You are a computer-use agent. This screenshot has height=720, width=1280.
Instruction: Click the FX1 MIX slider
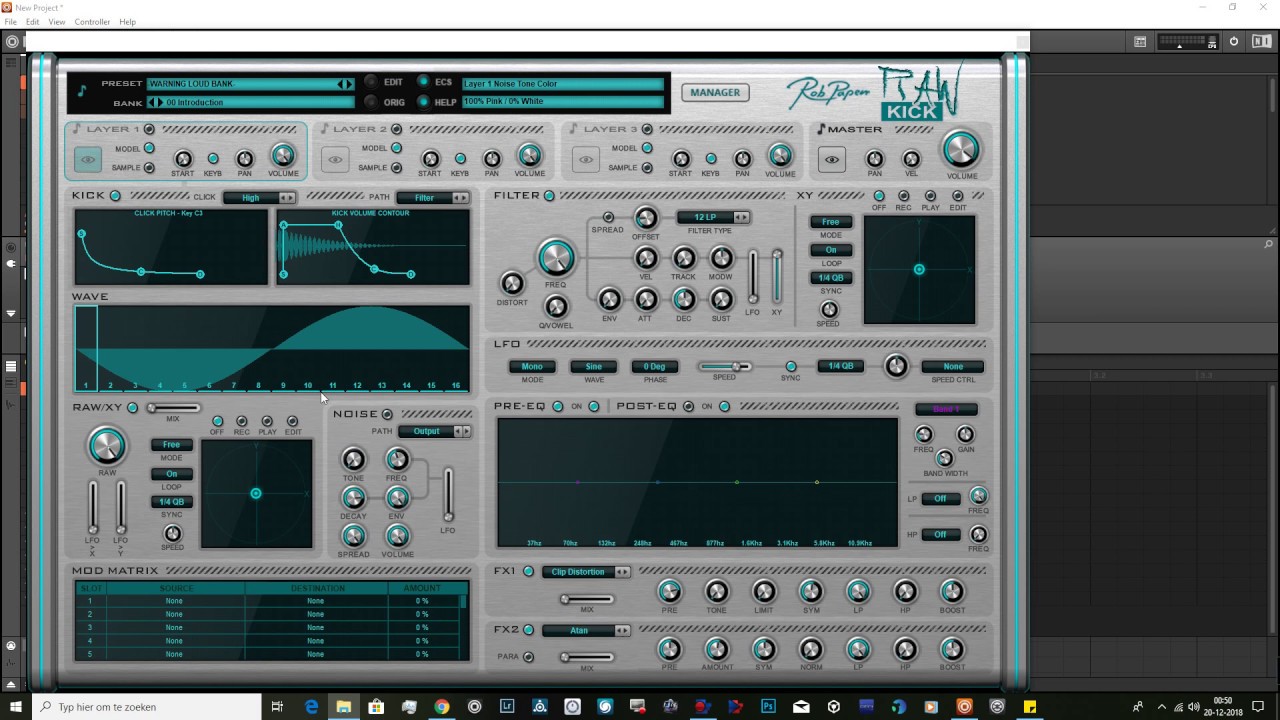tap(586, 599)
